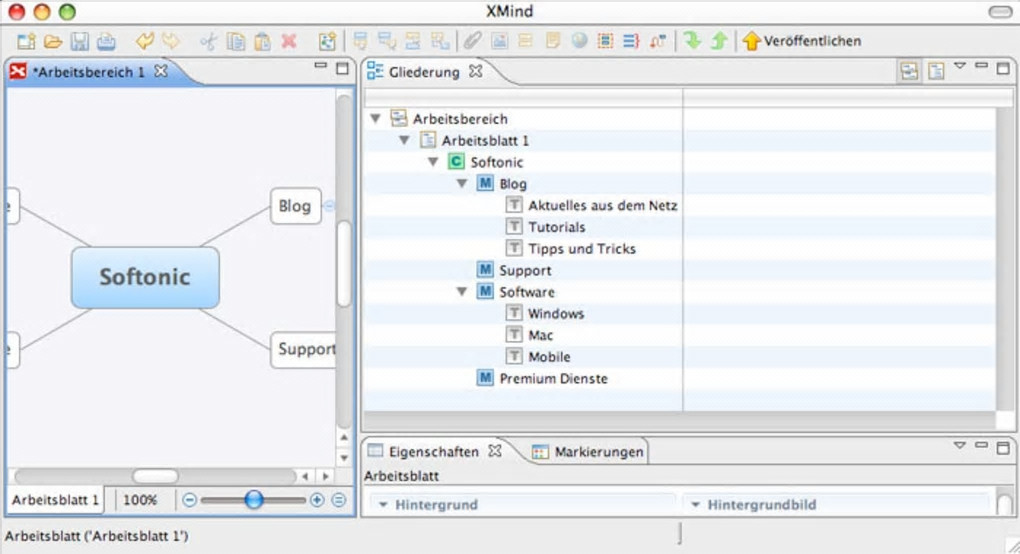Switch to the Arbeitsbereich 1 editor tab
Viewport: 1020px width, 554px height.
coord(88,72)
